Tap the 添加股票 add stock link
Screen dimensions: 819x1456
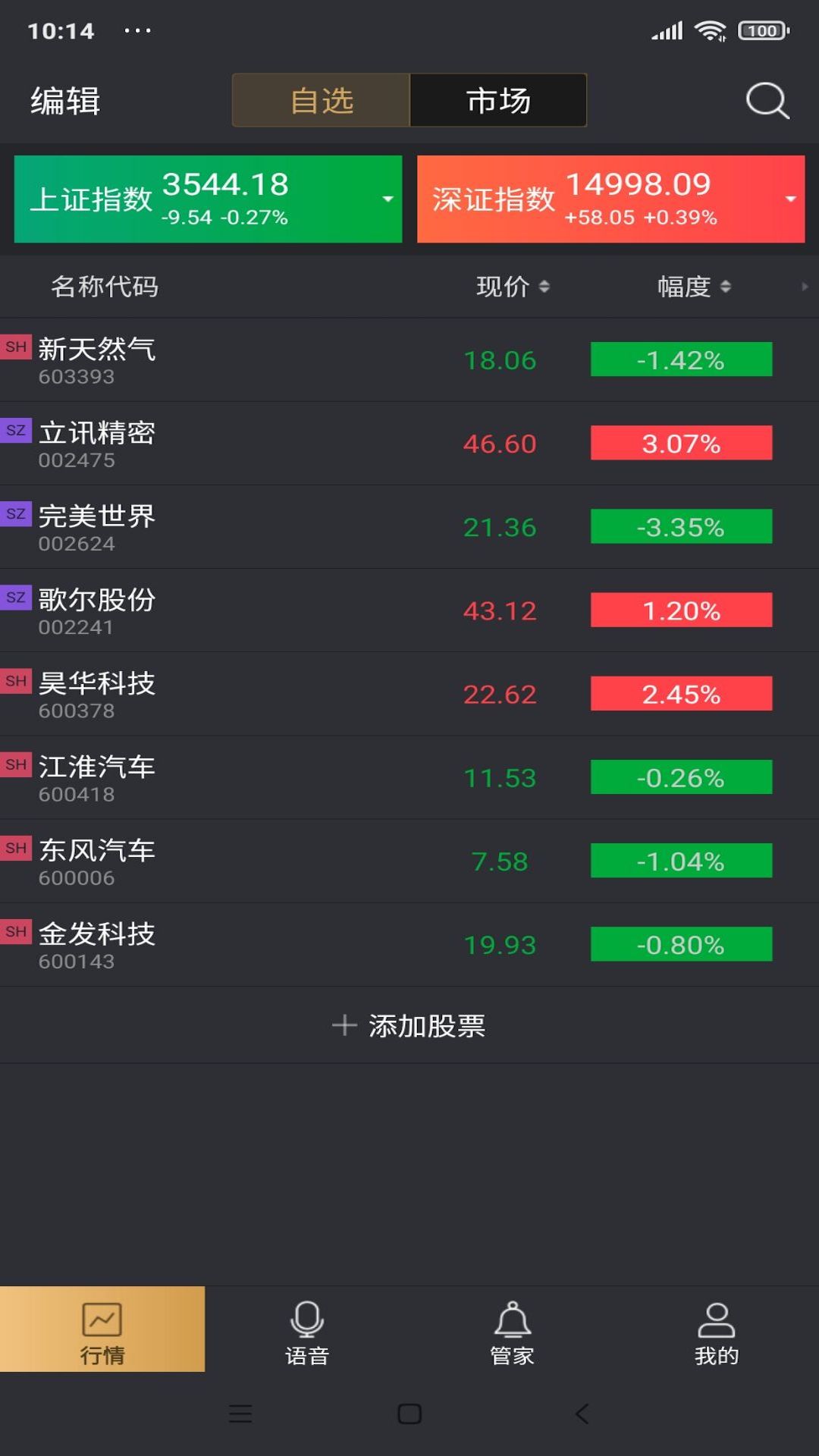click(426, 1025)
